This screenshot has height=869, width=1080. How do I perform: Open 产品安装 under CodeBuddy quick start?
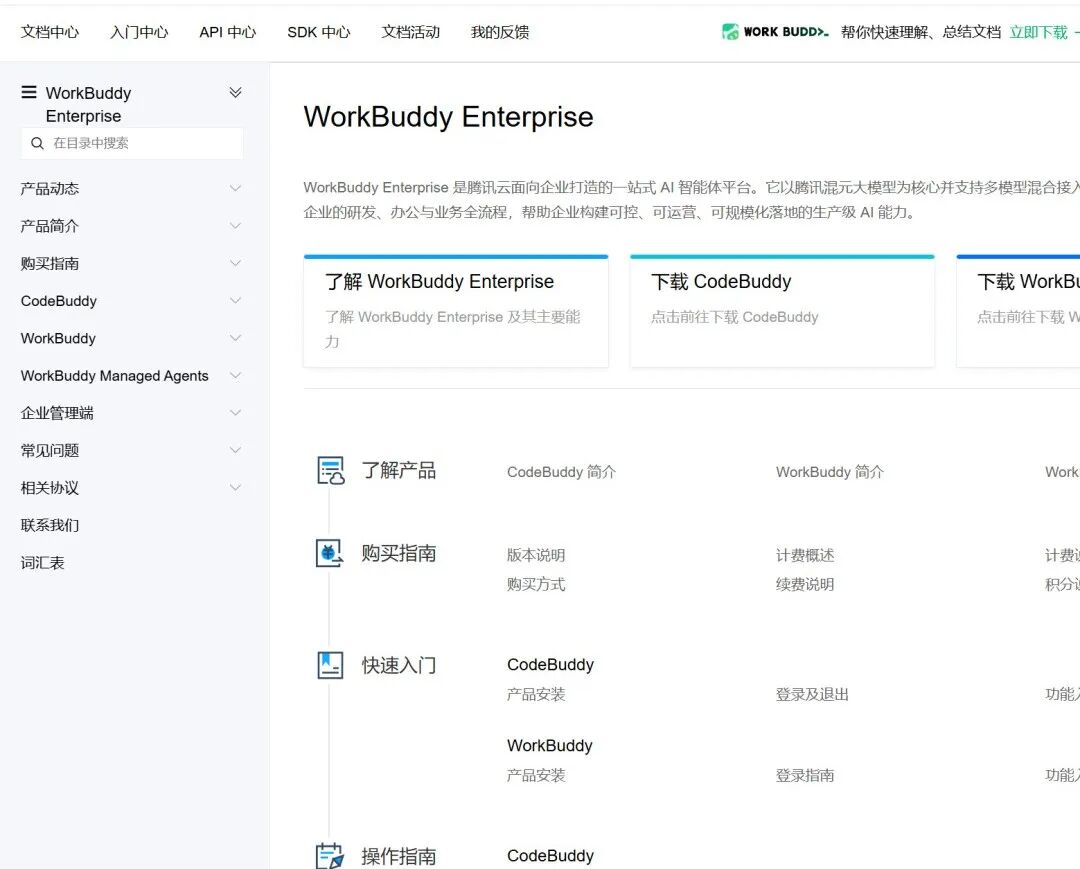tap(536, 694)
